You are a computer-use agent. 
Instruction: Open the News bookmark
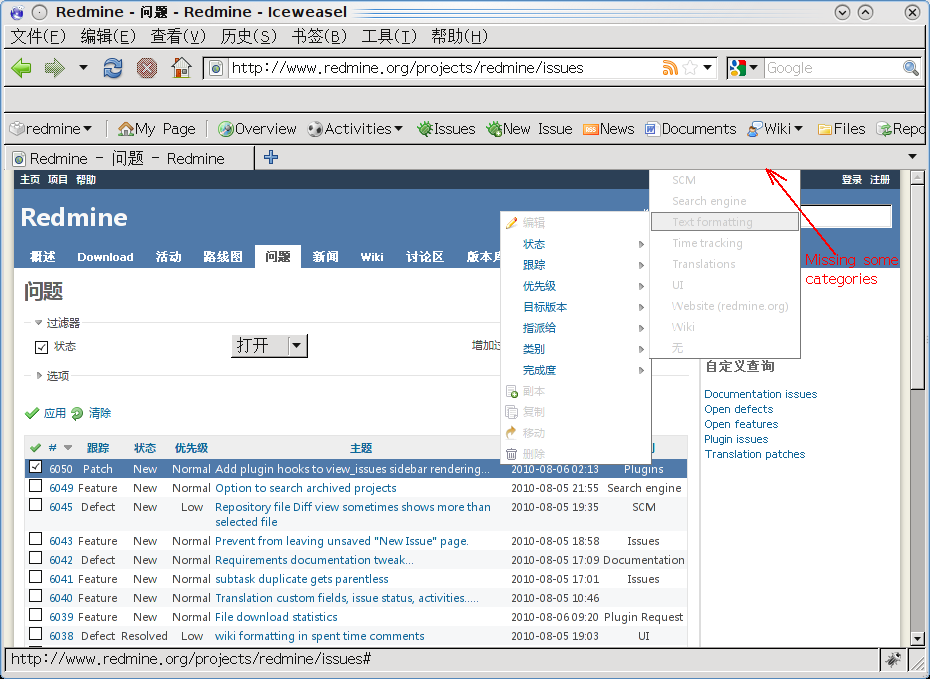[609, 129]
